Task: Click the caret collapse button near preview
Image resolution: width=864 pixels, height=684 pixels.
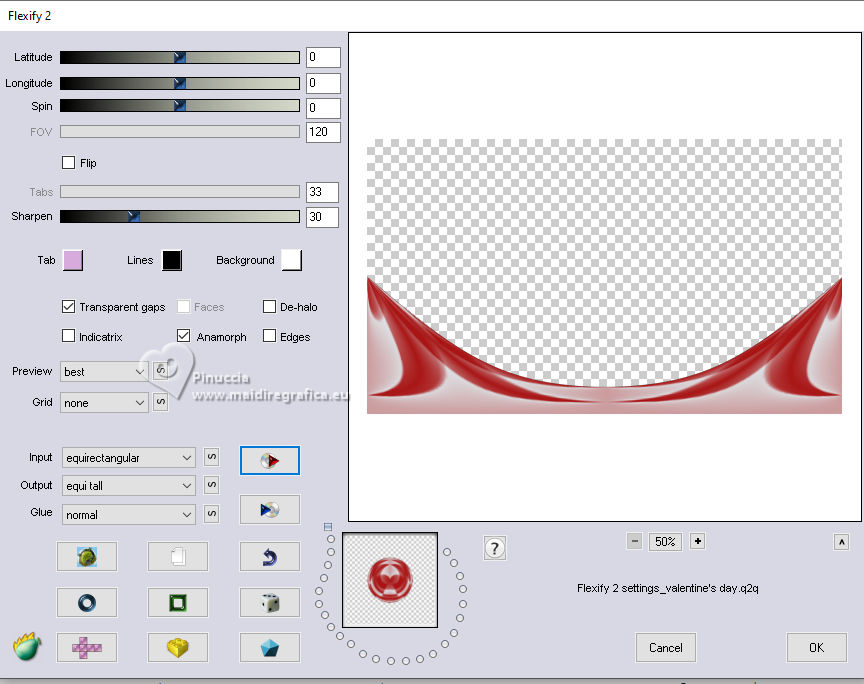Action: [x=841, y=542]
